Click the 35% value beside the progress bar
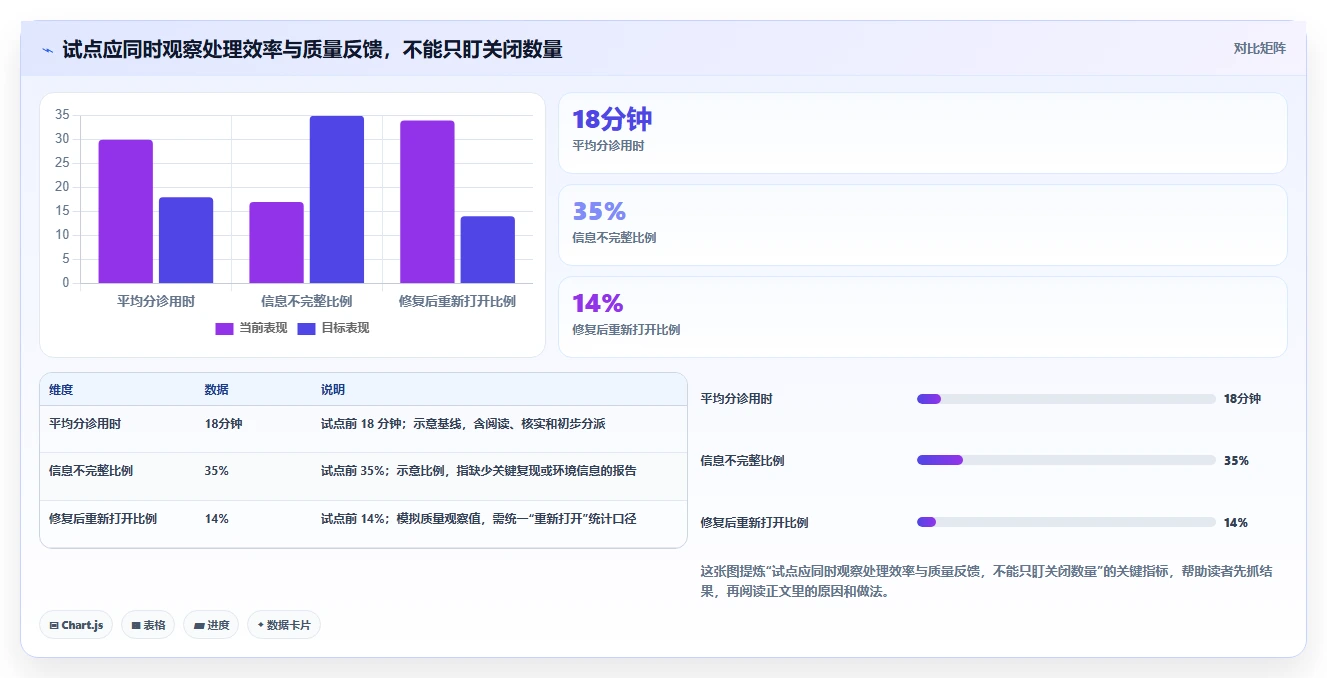 pos(1236,461)
